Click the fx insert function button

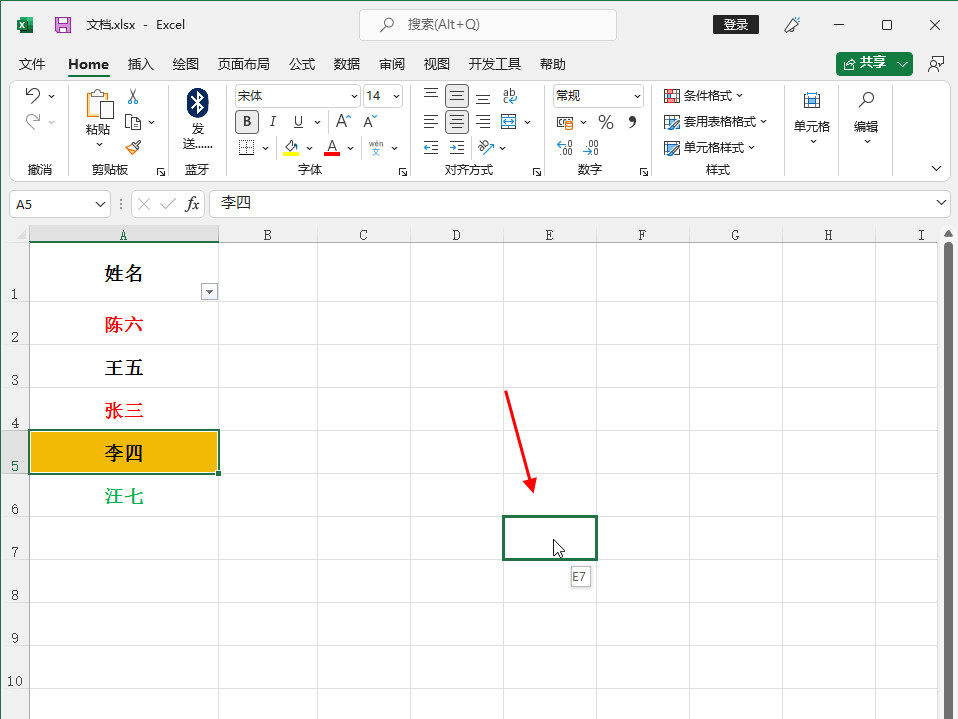[x=192, y=204]
